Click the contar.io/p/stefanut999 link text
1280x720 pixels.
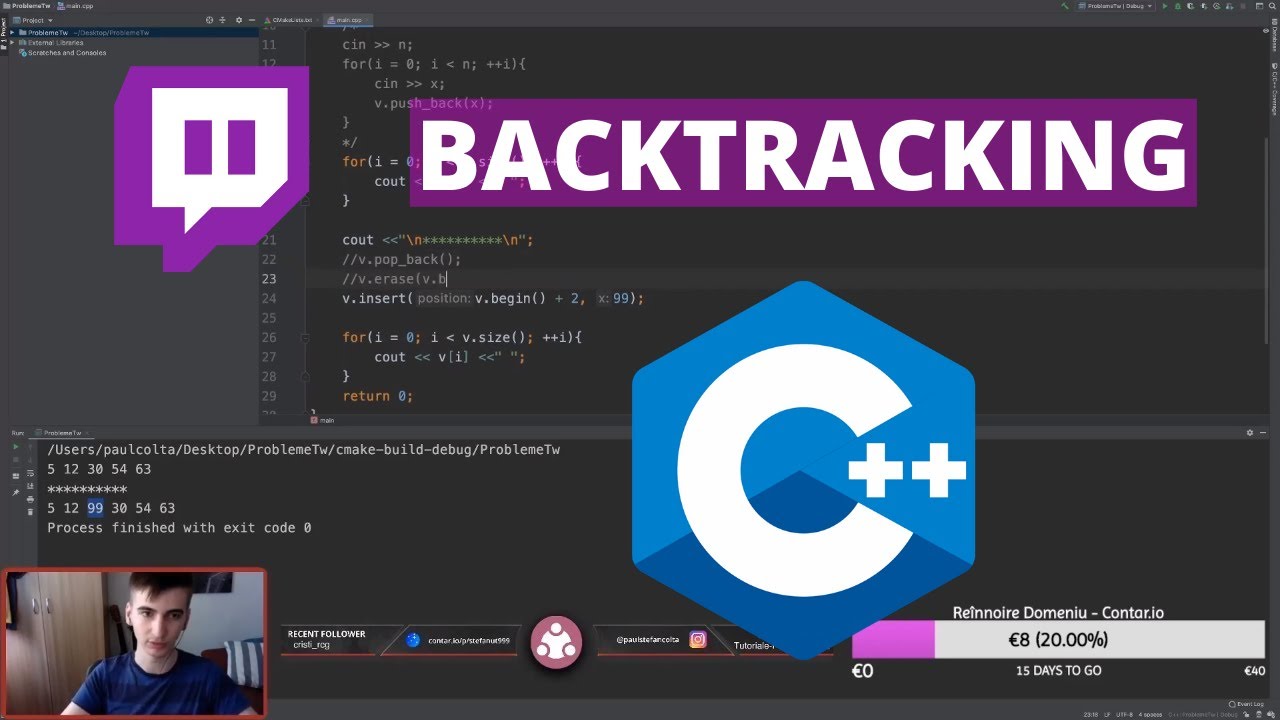pos(469,640)
